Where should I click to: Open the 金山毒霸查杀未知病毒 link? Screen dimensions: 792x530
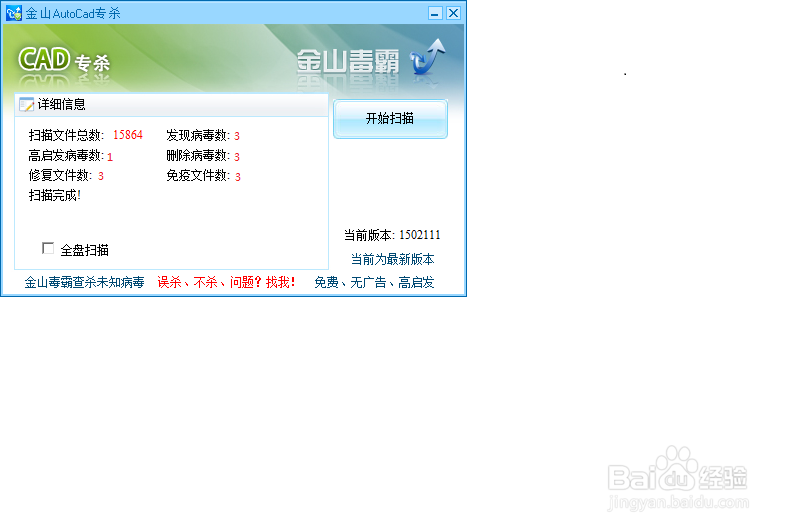tap(84, 282)
